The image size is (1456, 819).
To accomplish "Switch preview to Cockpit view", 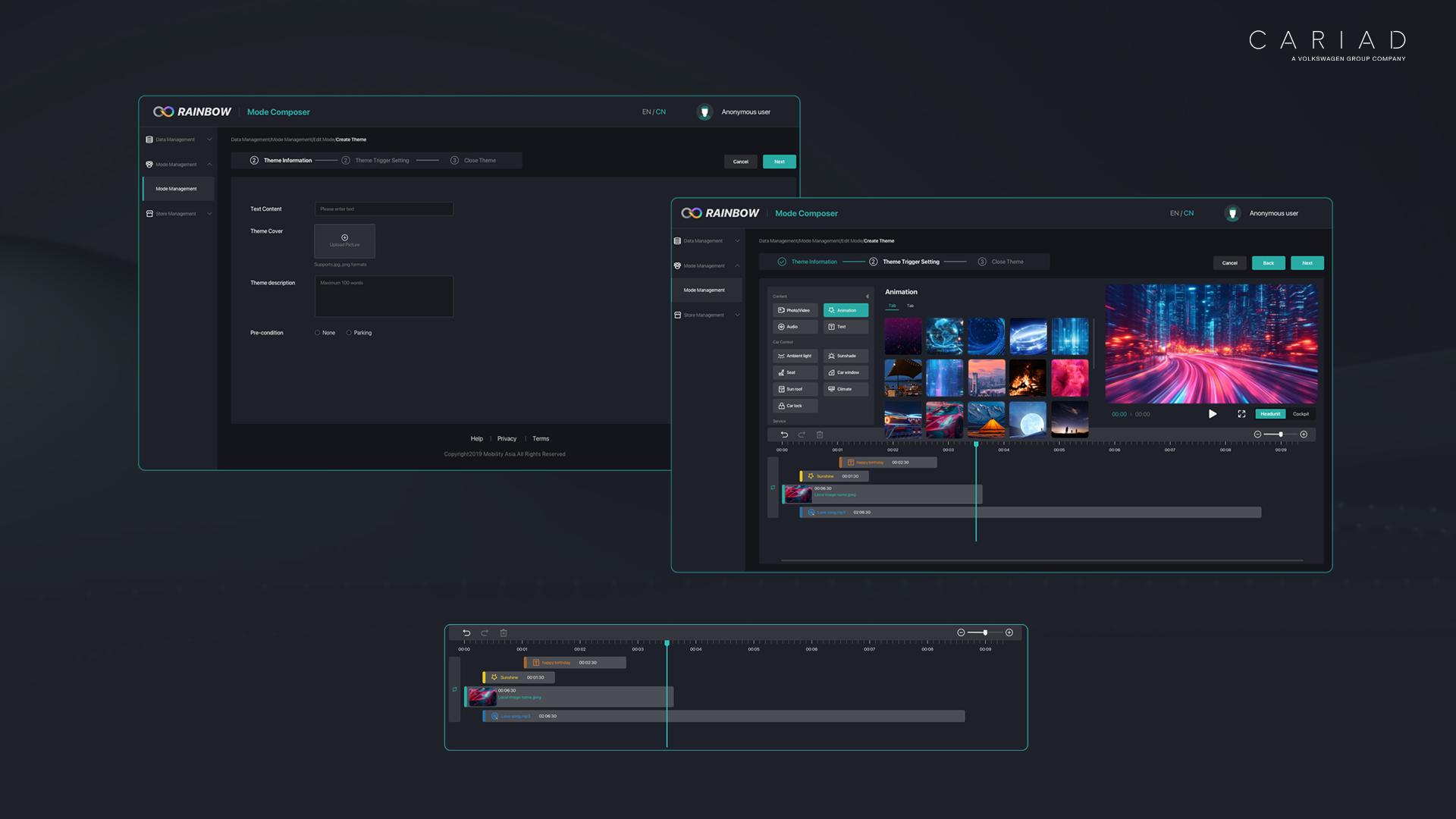I will 1301,414.
